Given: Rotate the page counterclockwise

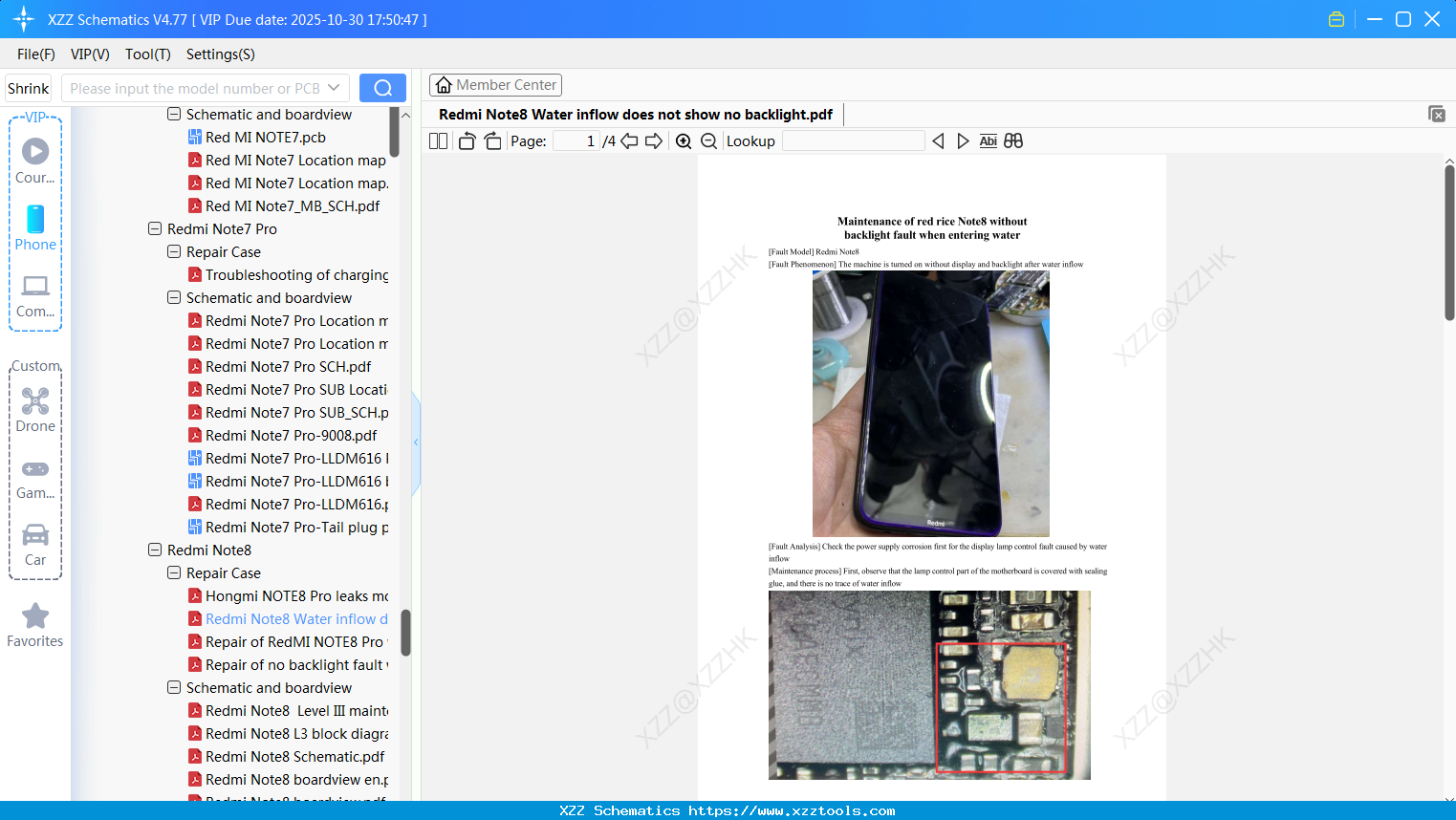Looking at the screenshot, I should 467,140.
